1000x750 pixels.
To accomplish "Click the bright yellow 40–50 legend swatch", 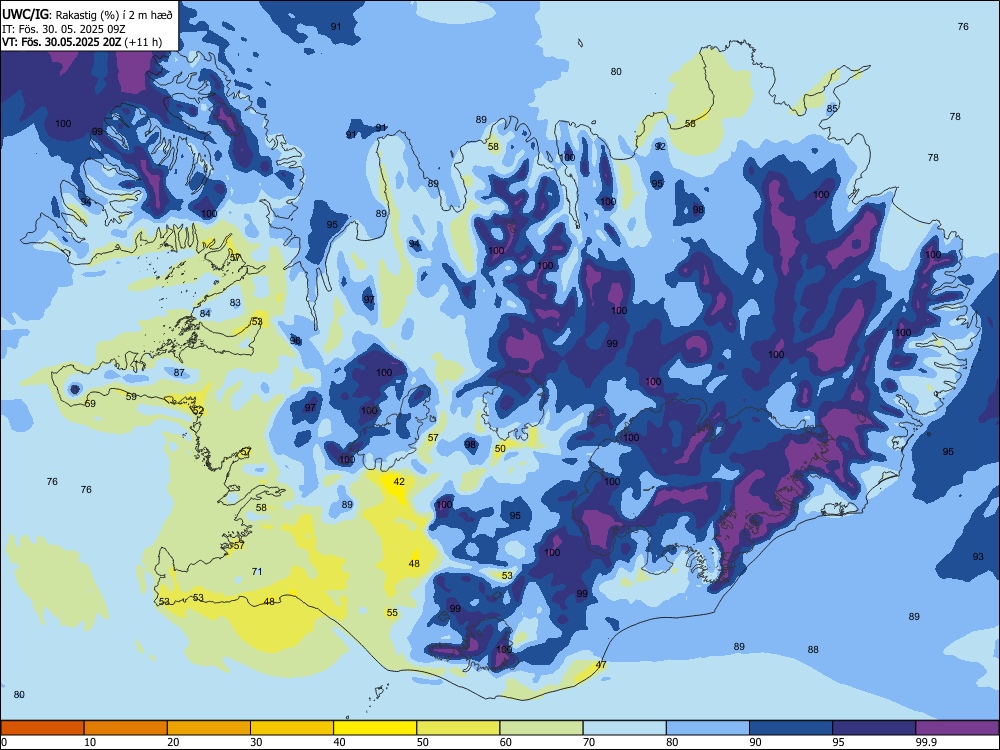I will point(375,728).
